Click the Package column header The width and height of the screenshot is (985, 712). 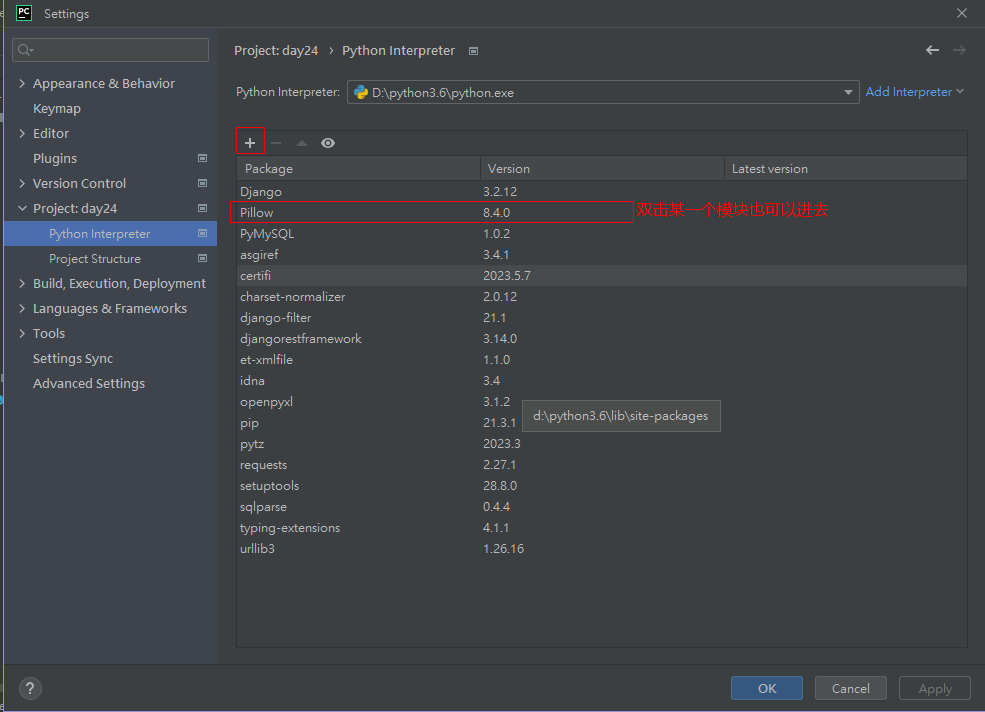[x=359, y=168]
